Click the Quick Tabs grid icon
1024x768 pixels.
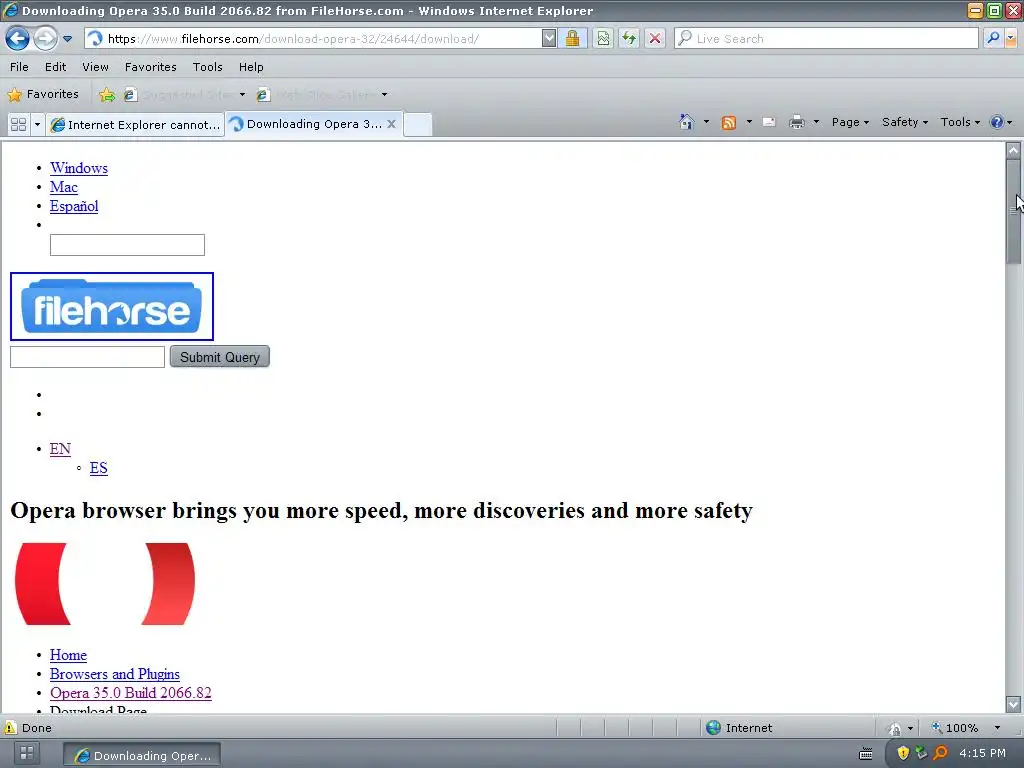point(18,124)
